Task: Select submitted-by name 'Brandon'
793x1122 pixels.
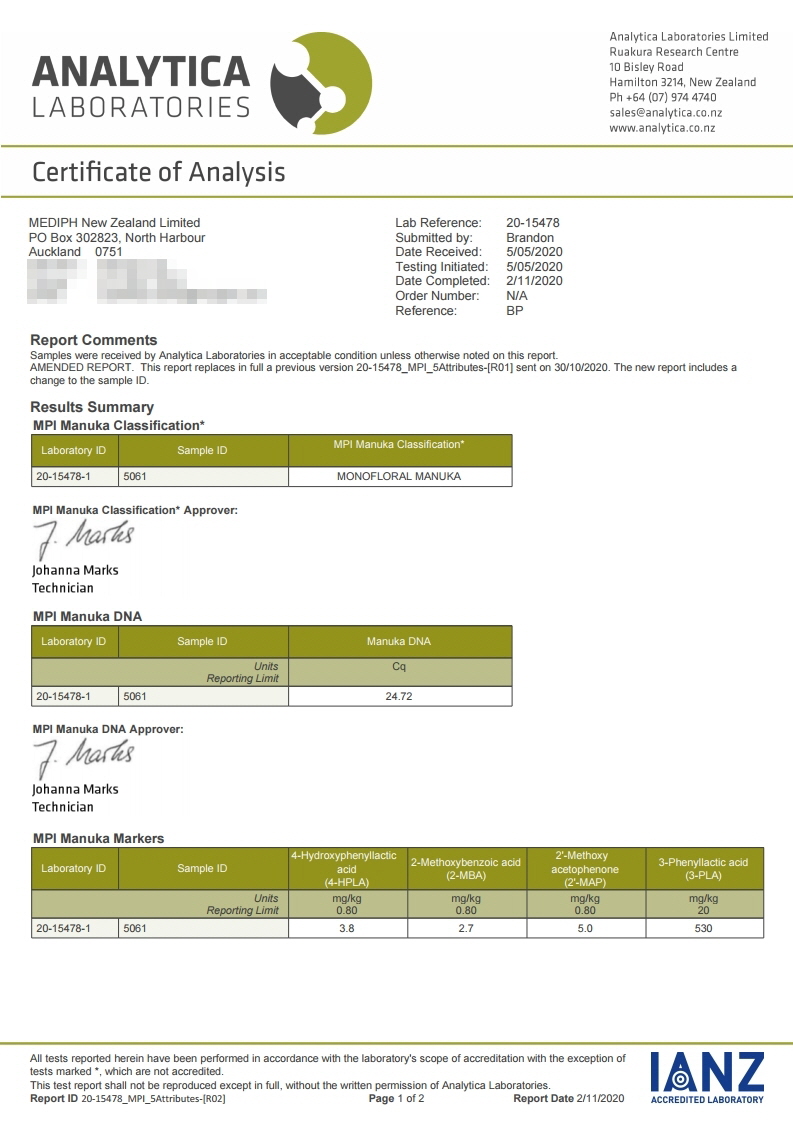Action: click(x=530, y=238)
